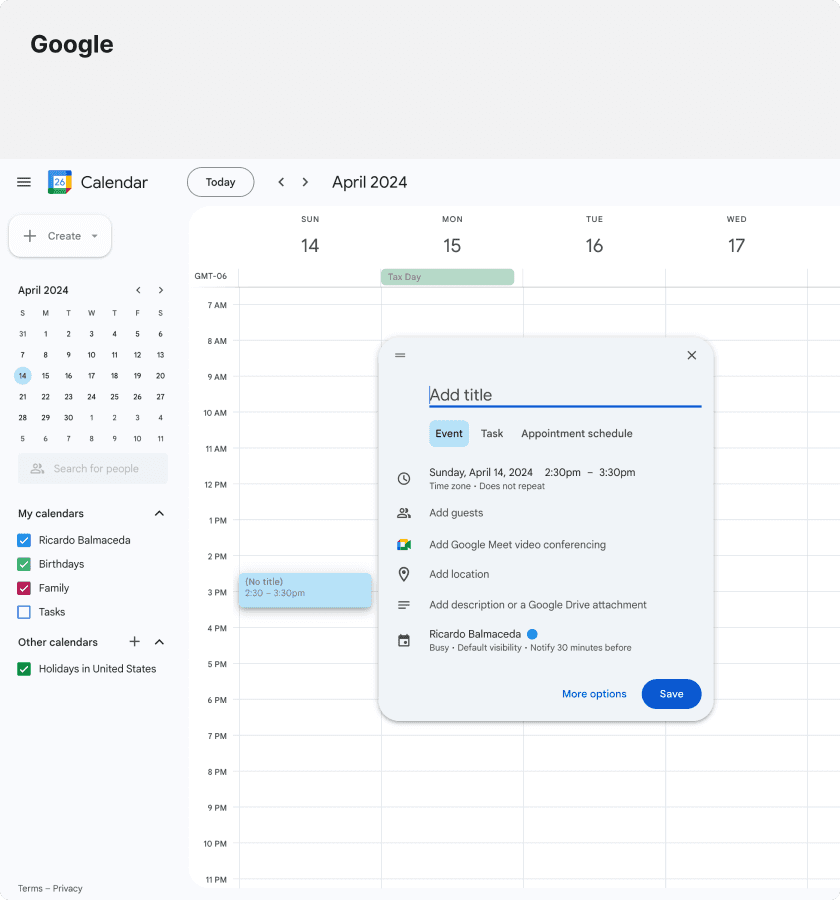Open the end time 3:30pm selector
The image size is (840, 900).
tap(617, 472)
